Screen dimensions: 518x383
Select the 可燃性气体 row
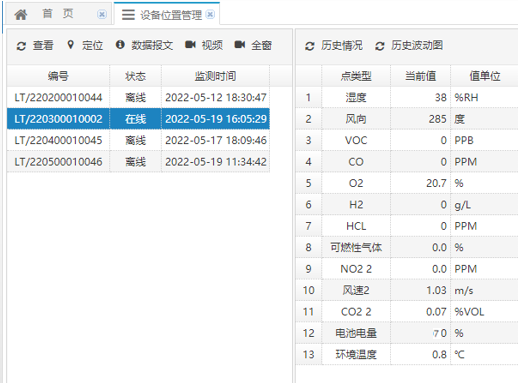(407, 247)
